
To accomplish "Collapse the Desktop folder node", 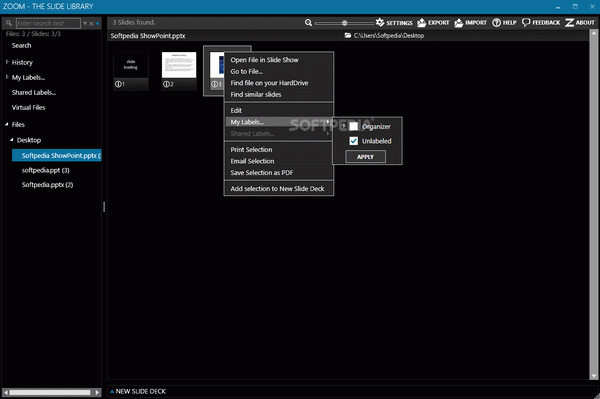I will [11, 140].
